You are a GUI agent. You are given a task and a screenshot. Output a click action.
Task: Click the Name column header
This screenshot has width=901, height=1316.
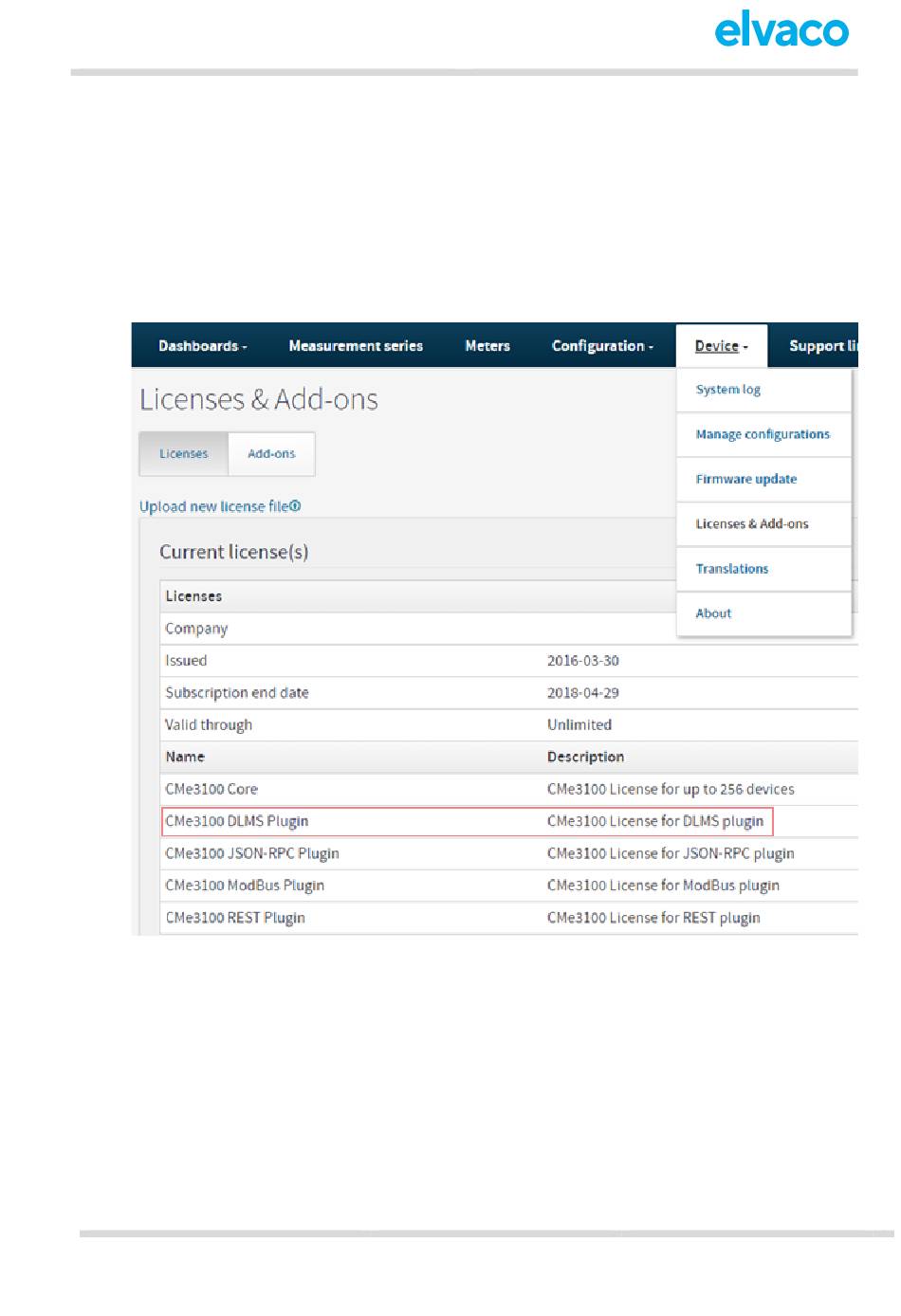point(185,757)
